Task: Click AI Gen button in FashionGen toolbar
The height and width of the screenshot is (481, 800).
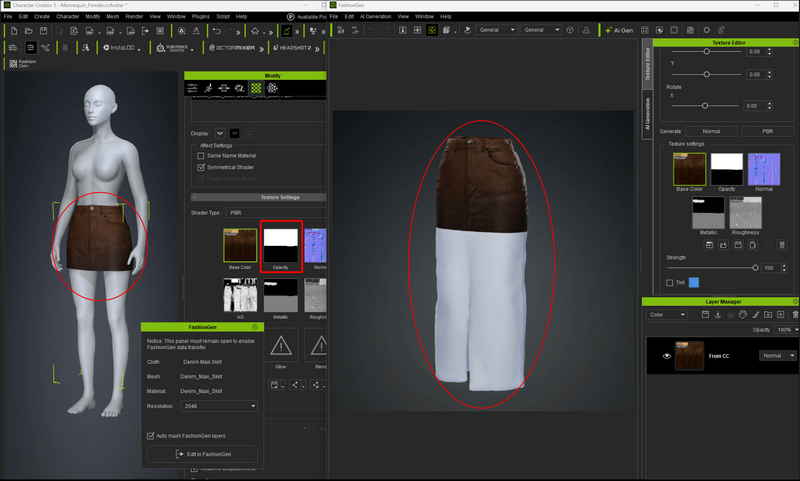Action: click(619, 30)
